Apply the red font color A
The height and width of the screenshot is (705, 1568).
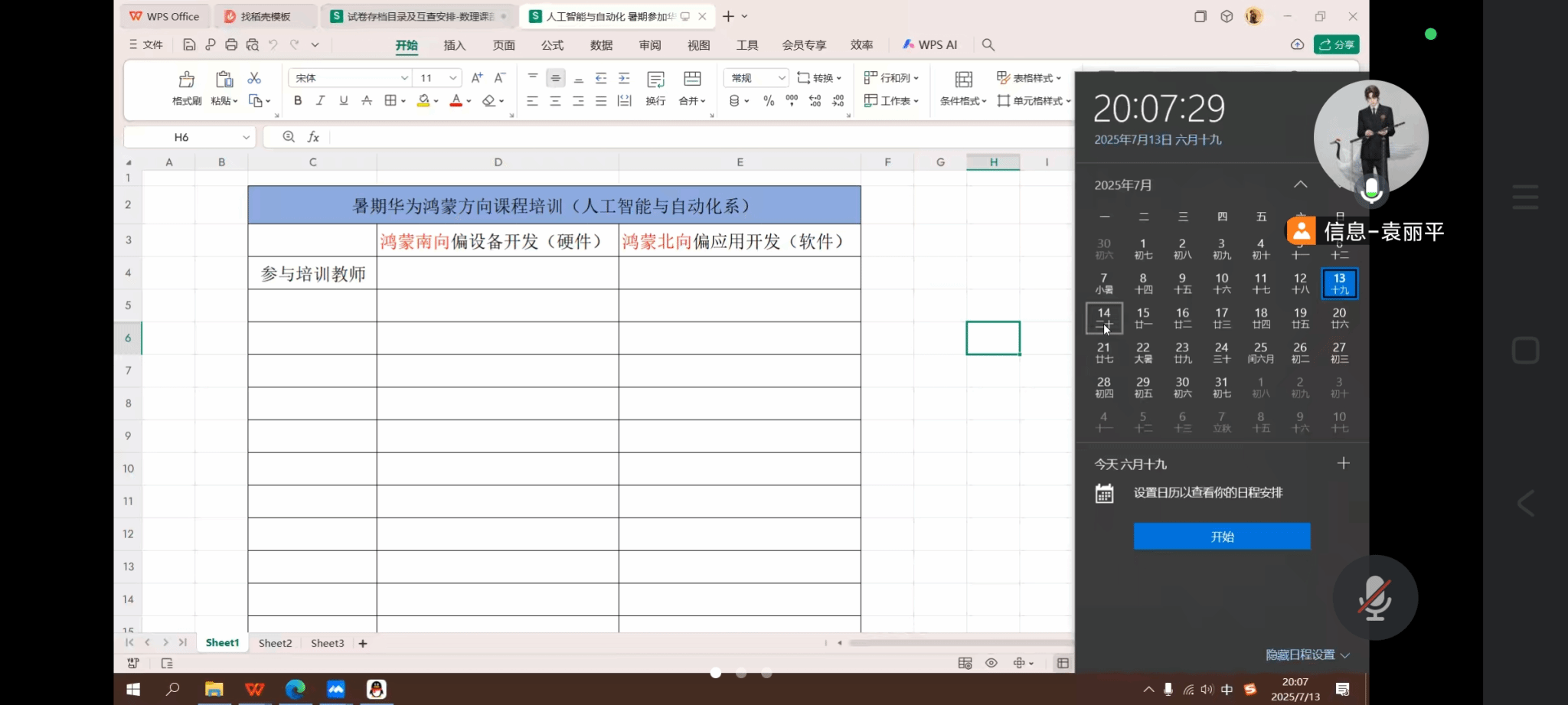pos(456,100)
